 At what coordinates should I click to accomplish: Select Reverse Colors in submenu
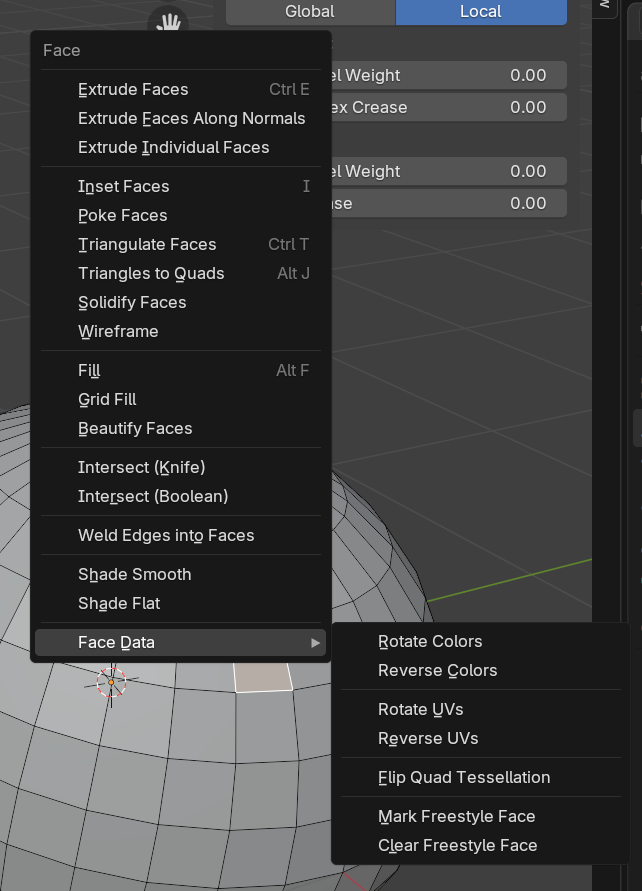tap(481, 671)
